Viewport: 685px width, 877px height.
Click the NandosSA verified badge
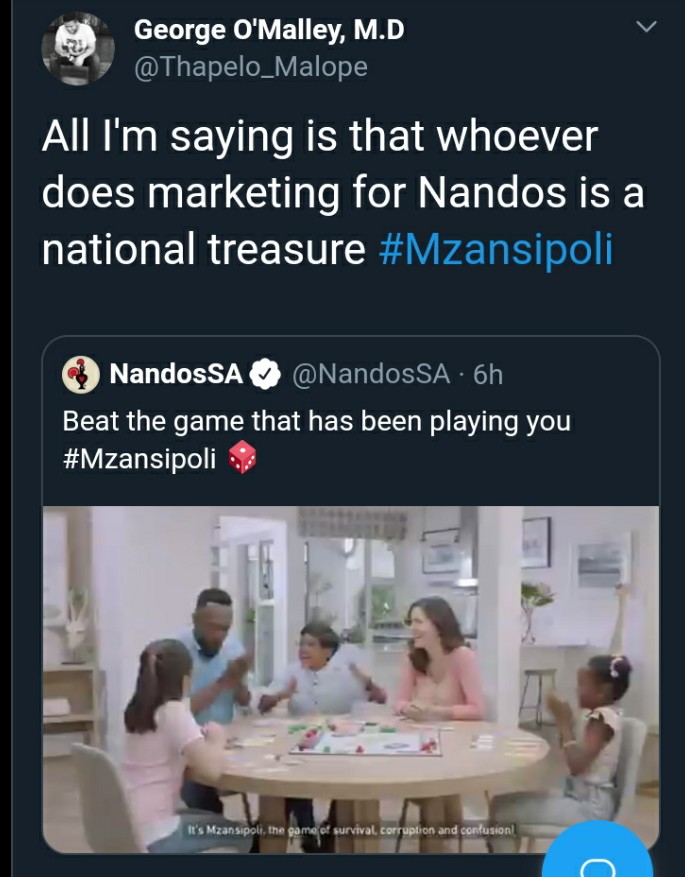click(264, 374)
